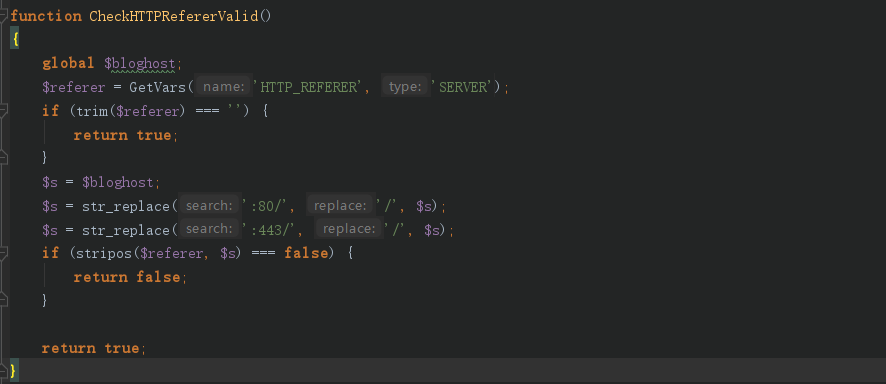Click $bloghost in the global declaration

[x=140, y=63]
